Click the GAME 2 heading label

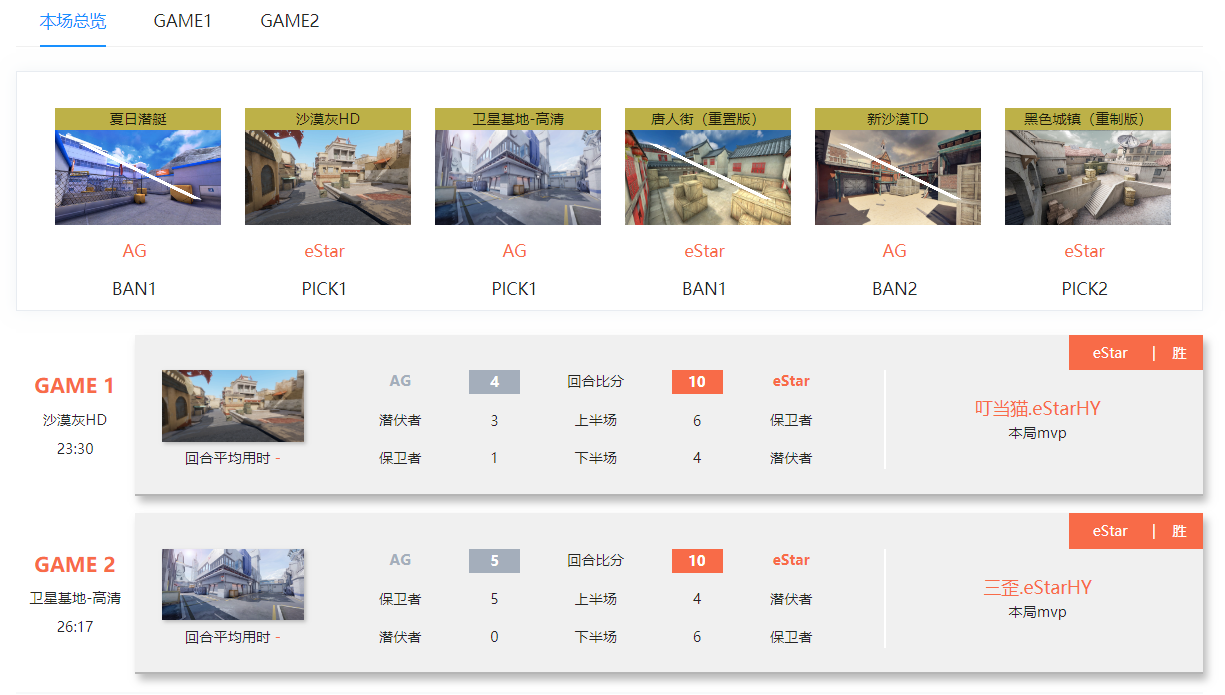coord(73,564)
